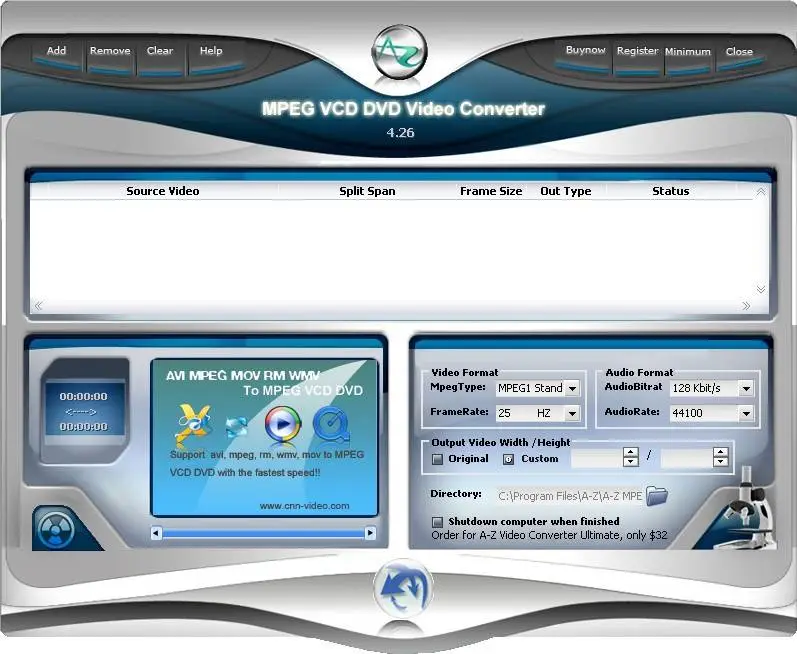Click the Status column header

tap(670, 191)
